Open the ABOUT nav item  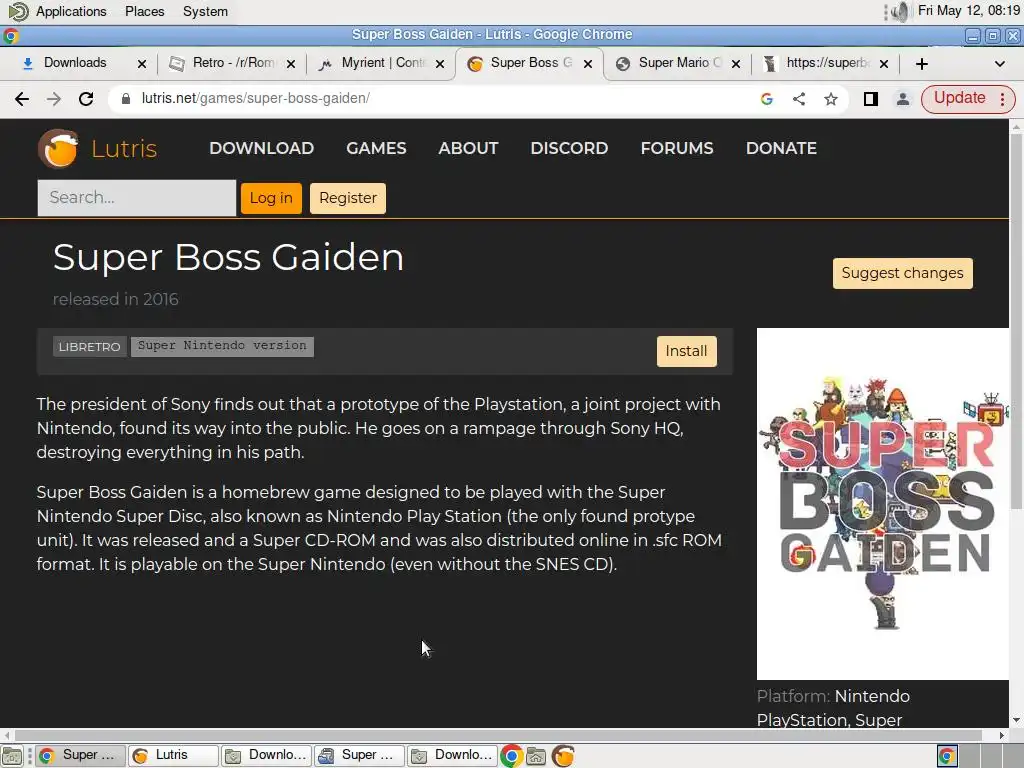tap(468, 148)
